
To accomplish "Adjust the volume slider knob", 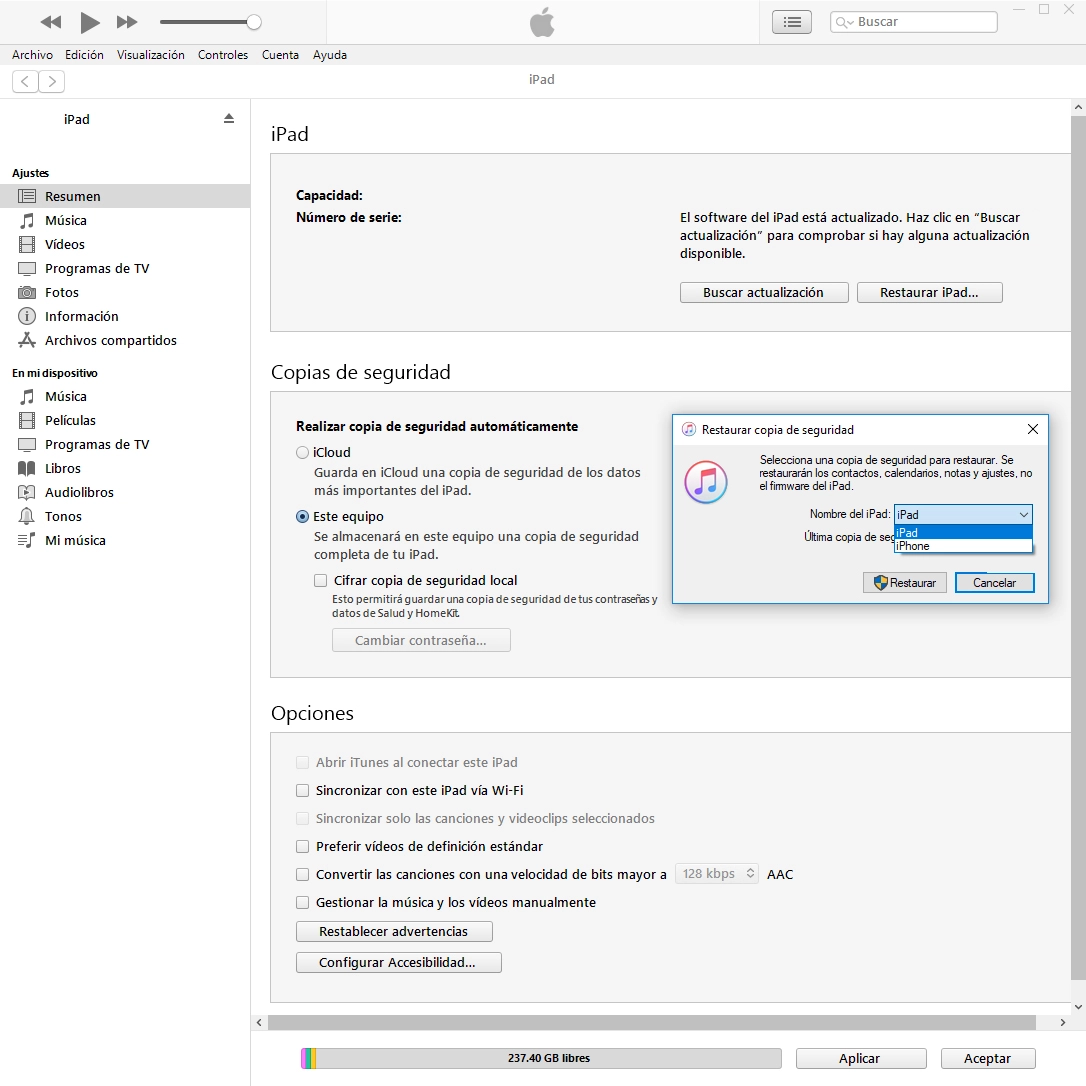I will click(x=254, y=22).
